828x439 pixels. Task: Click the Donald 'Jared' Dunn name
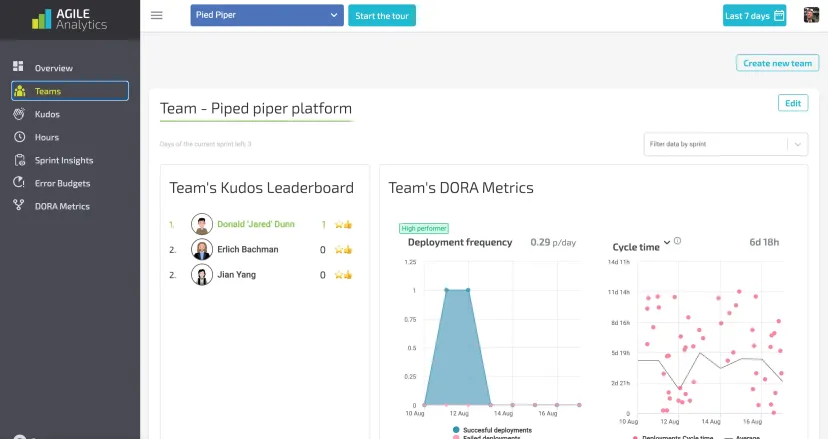pos(256,224)
